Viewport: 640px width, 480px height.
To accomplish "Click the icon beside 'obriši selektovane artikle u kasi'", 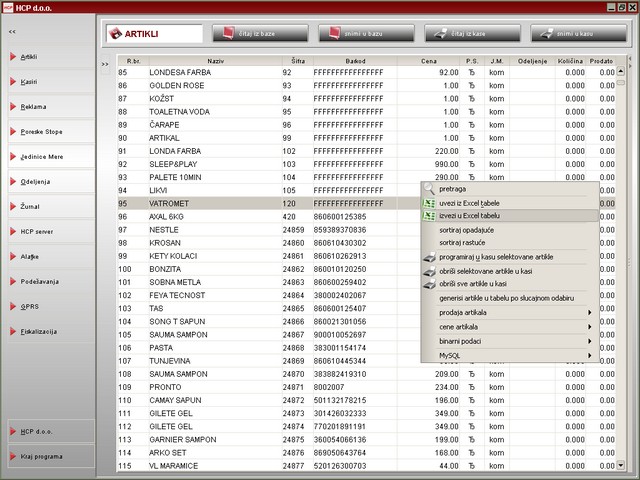I will coord(430,271).
